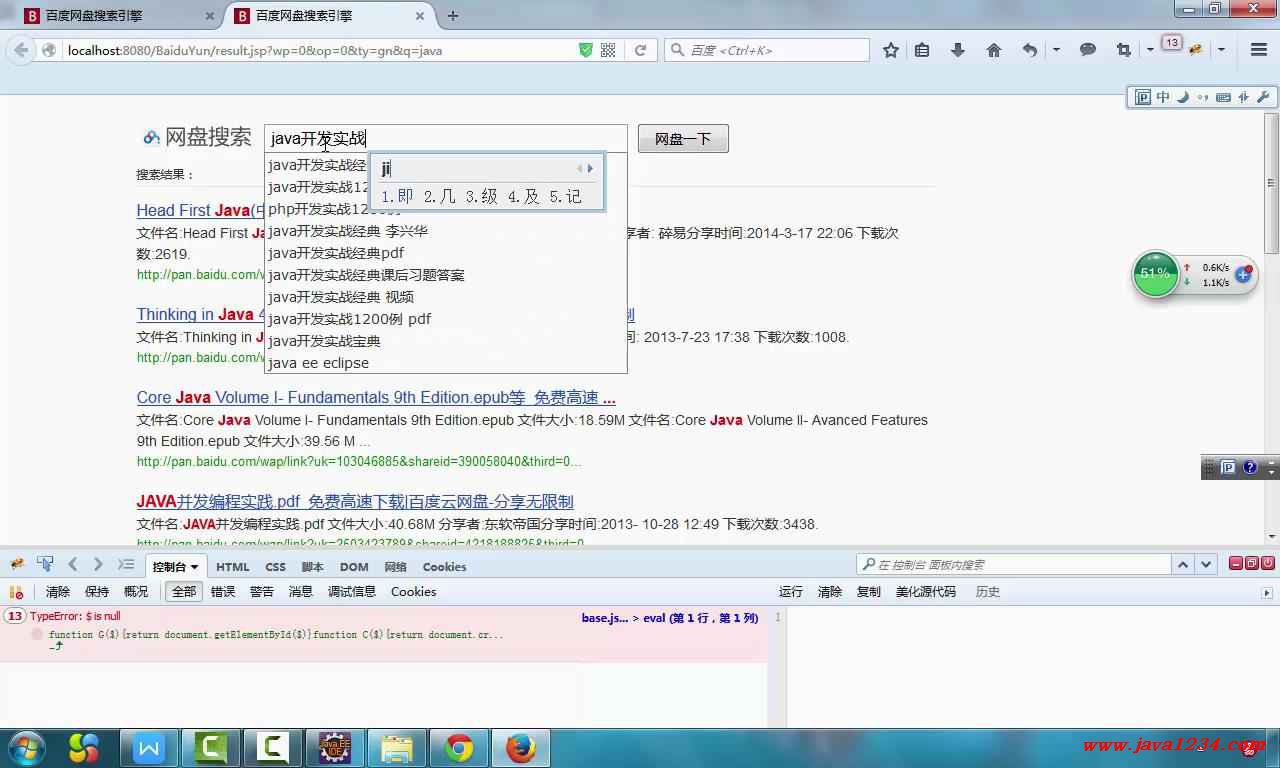
Task: Find next match with the down chevron
Action: [x=1207, y=565]
